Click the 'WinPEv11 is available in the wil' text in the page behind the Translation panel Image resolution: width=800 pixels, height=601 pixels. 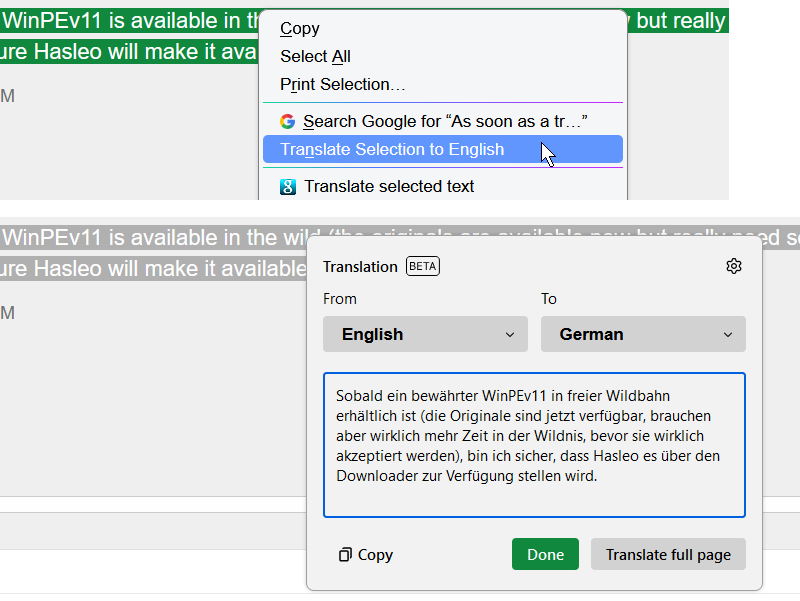coord(162,238)
